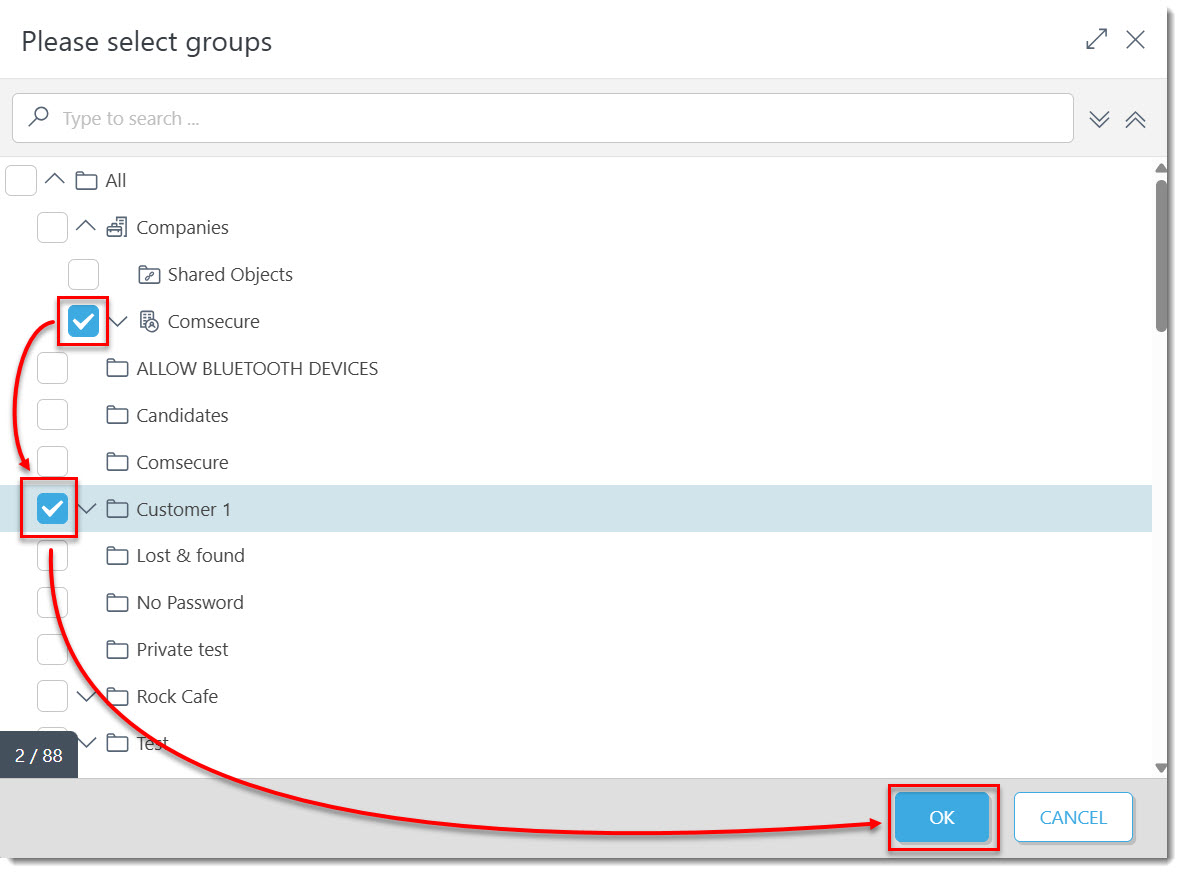The height and width of the screenshot is (873, 1182).
Task: Expand the Customer 1 group
Action: click(x=87, y=510)
